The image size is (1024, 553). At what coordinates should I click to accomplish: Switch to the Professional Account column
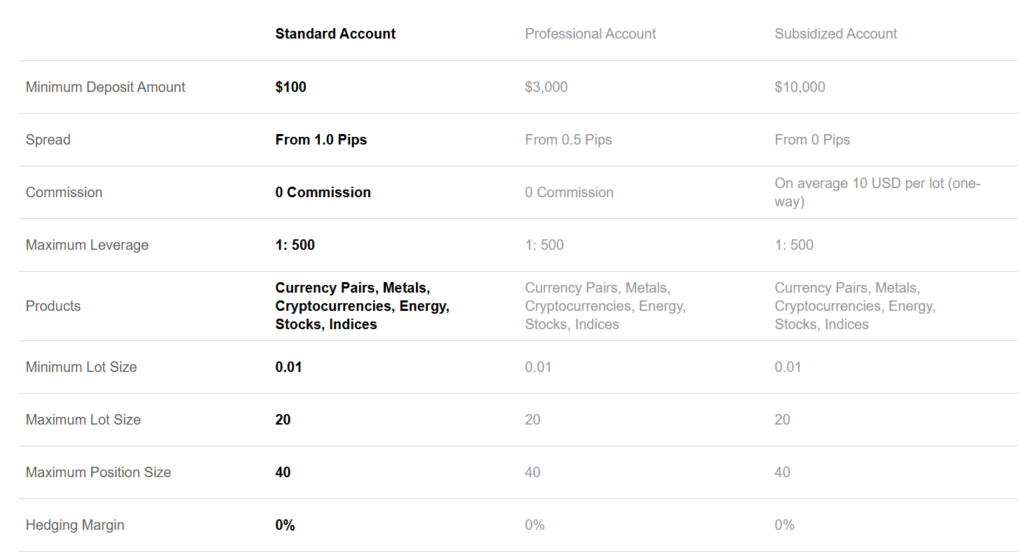pos(590,34)
